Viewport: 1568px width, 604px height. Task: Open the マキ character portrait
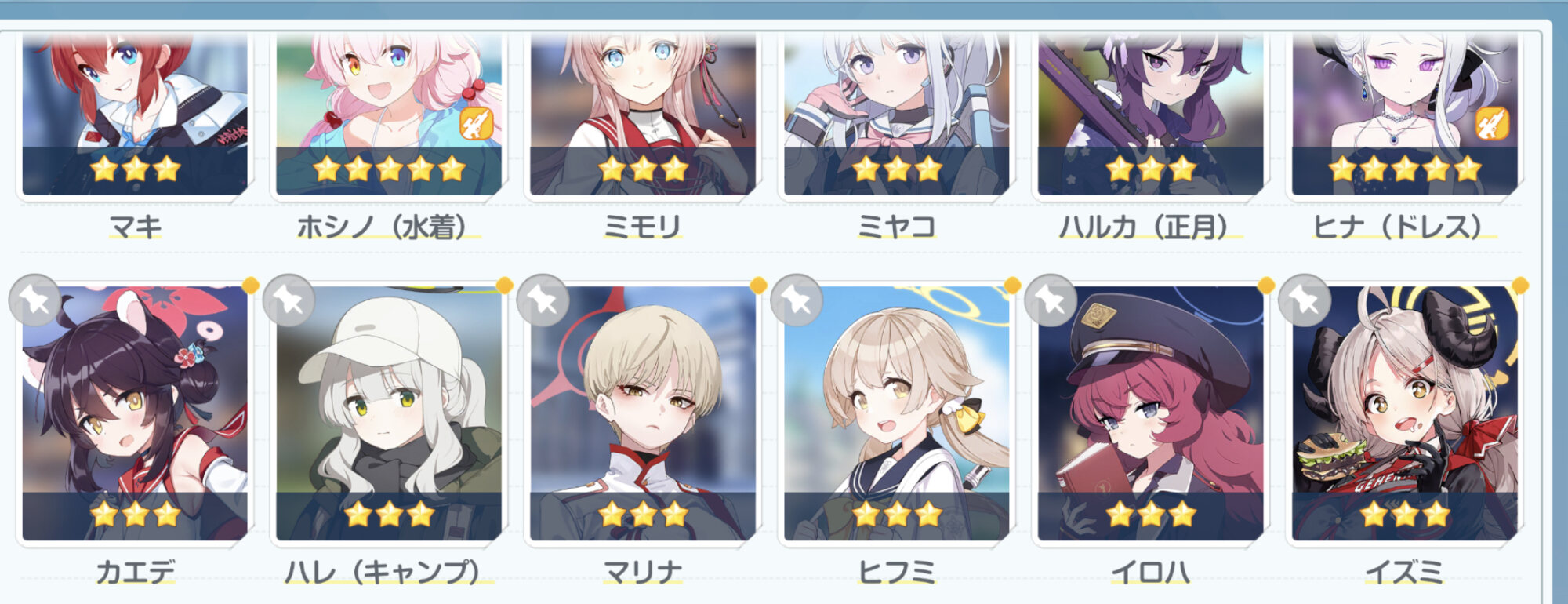coord(135,114)
